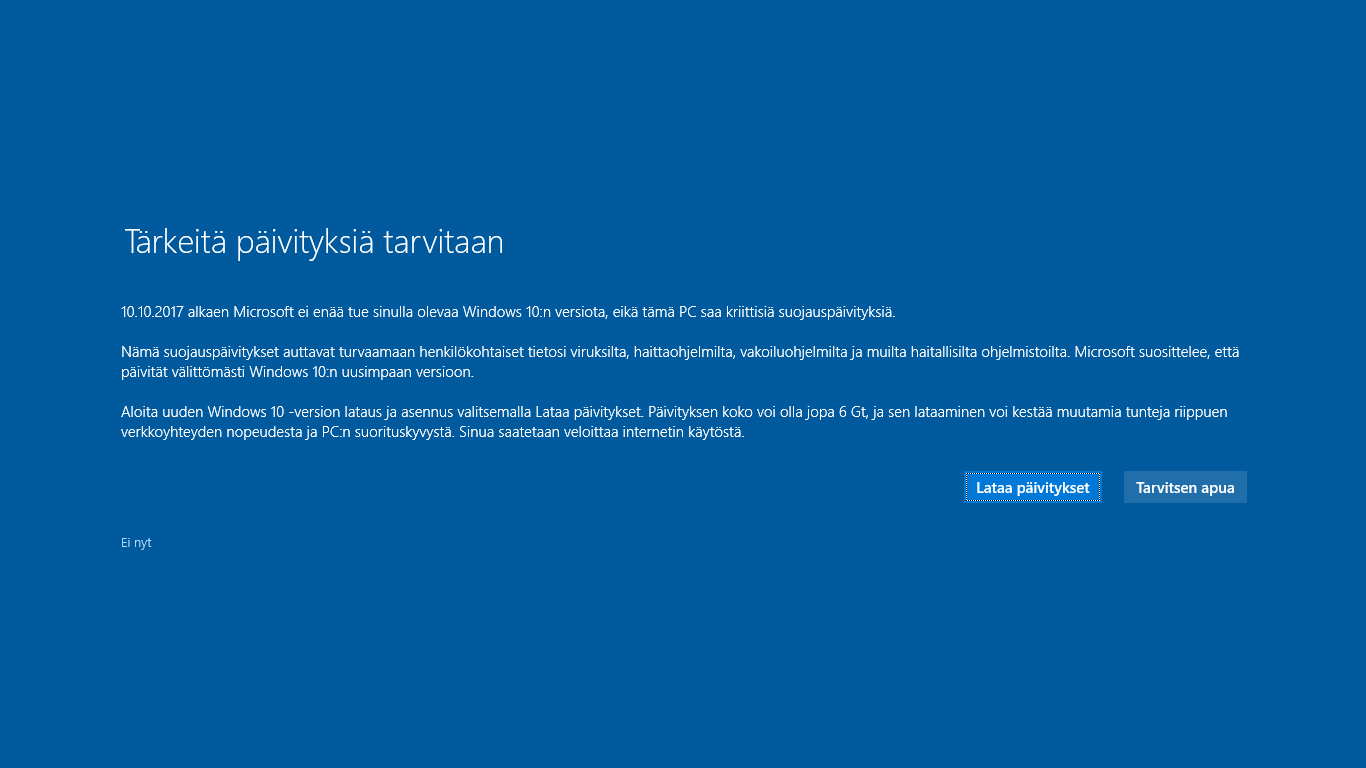Click the Lataa päivitykset button
The height and width of the screenshot is (768, 1366).
click(1033, 487)
